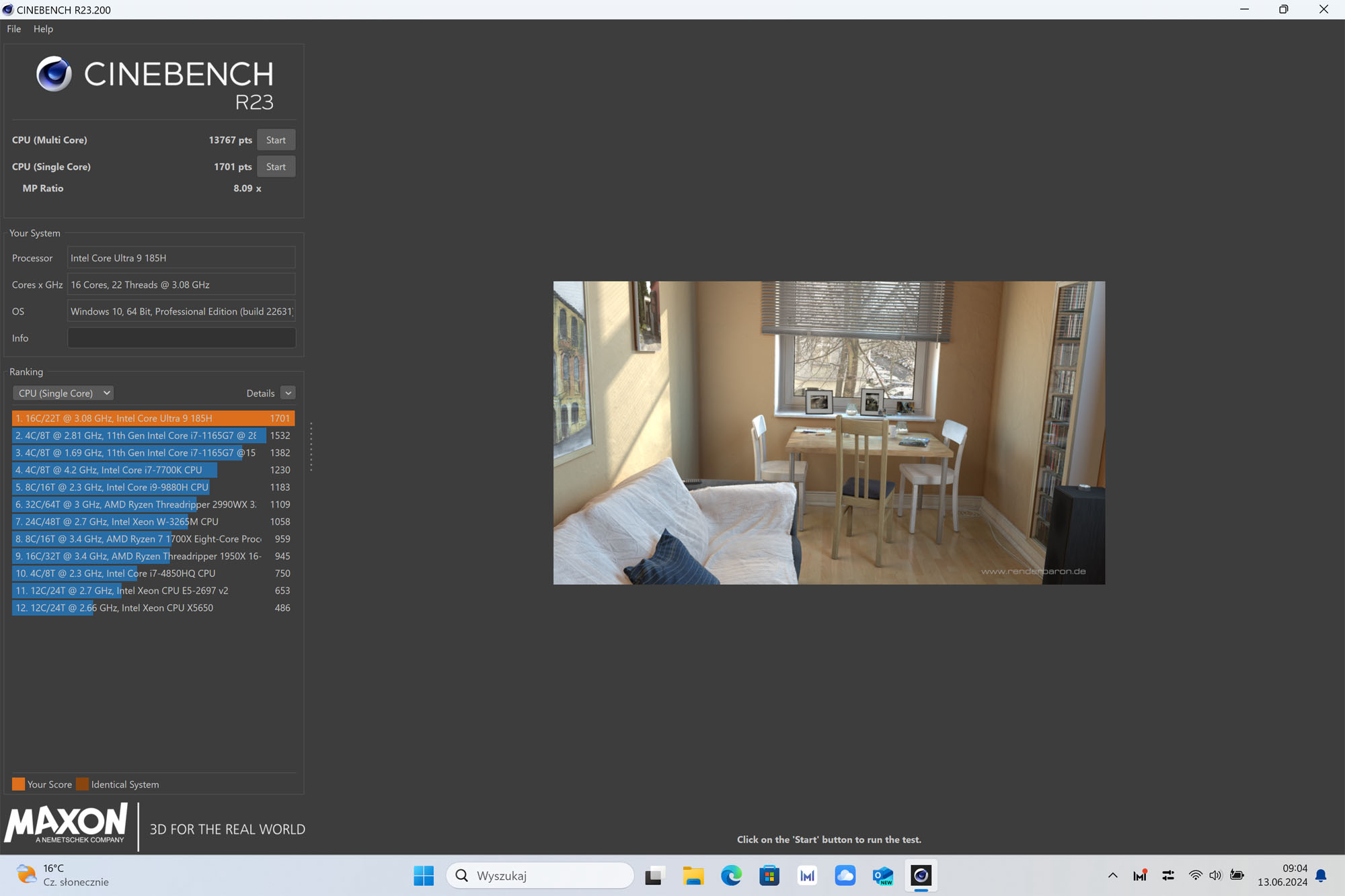This screenshot has width=1345, height=896.
Task: Open Task View from the taskbar
Action: pos(654,875)
